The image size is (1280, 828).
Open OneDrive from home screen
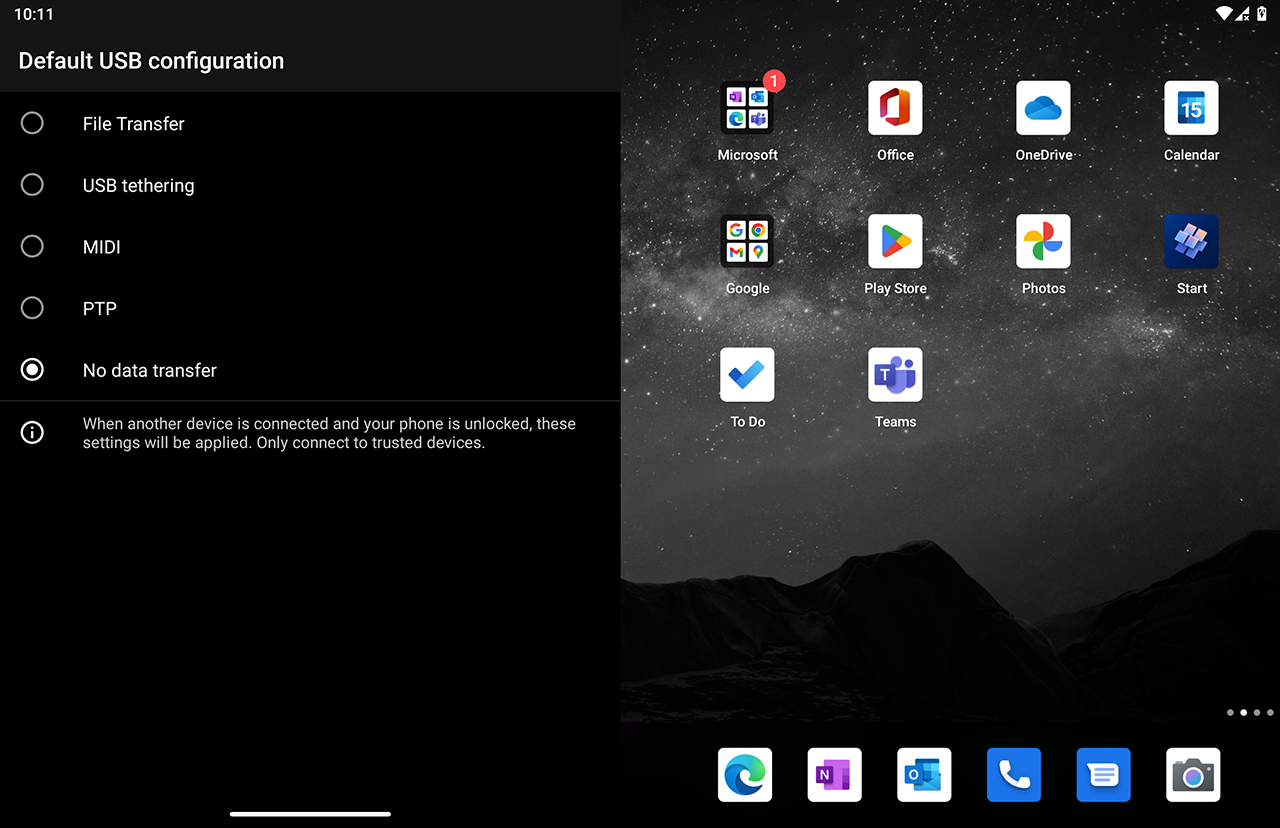pos(1043,108)
